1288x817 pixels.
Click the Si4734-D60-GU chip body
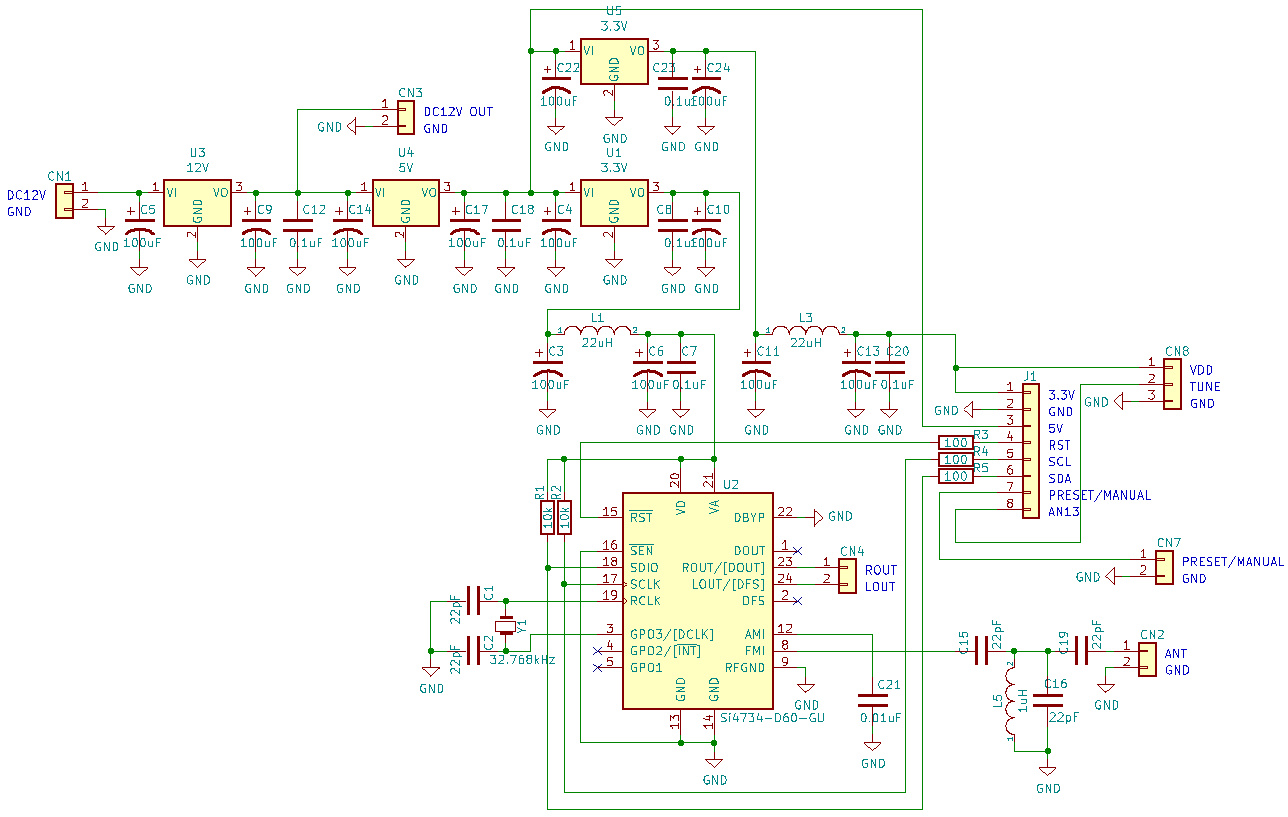tap(697, 600)
